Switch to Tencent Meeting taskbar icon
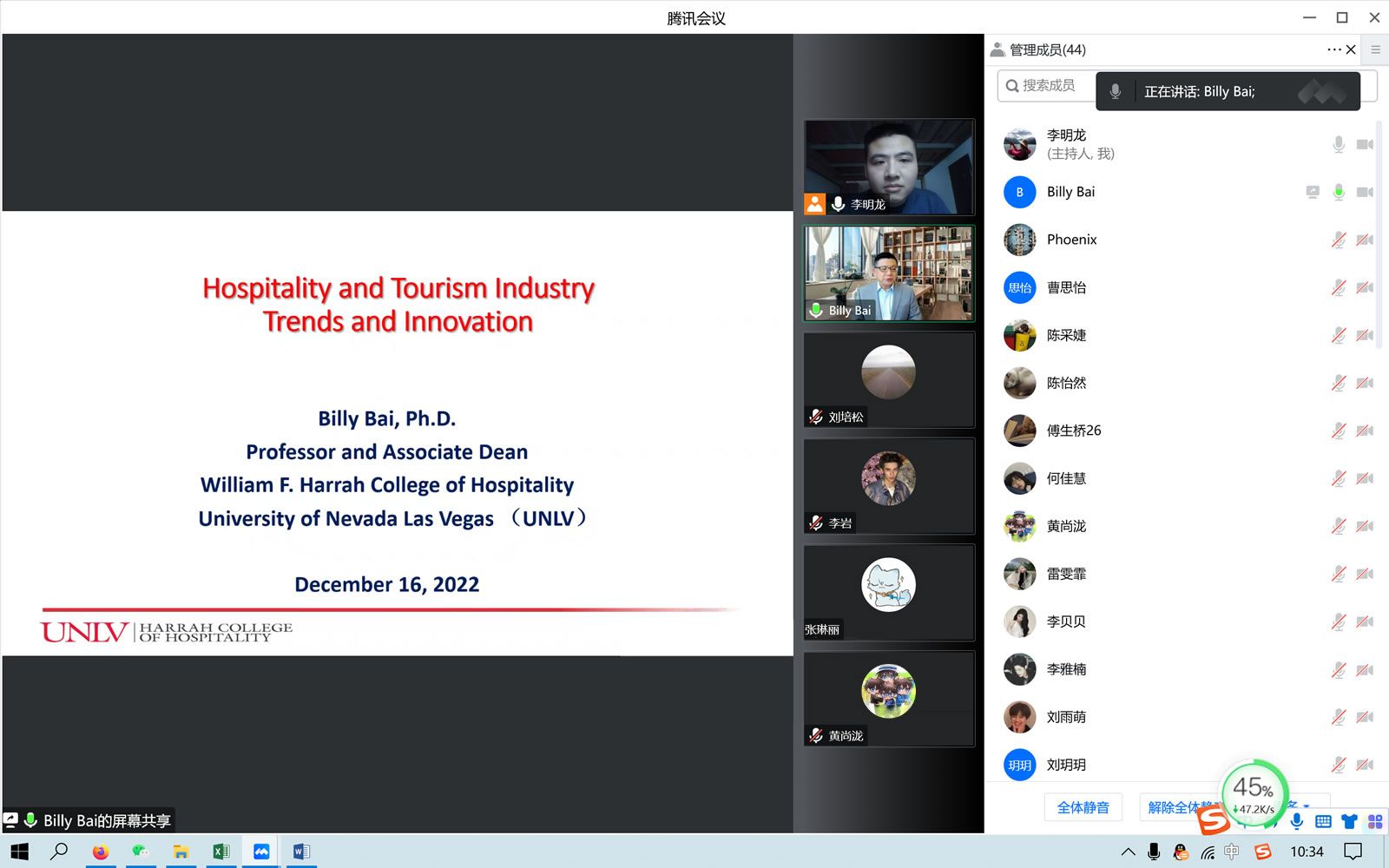This screenshot has height=868, width=1389. pyautogui.click(x=261, y=852)
